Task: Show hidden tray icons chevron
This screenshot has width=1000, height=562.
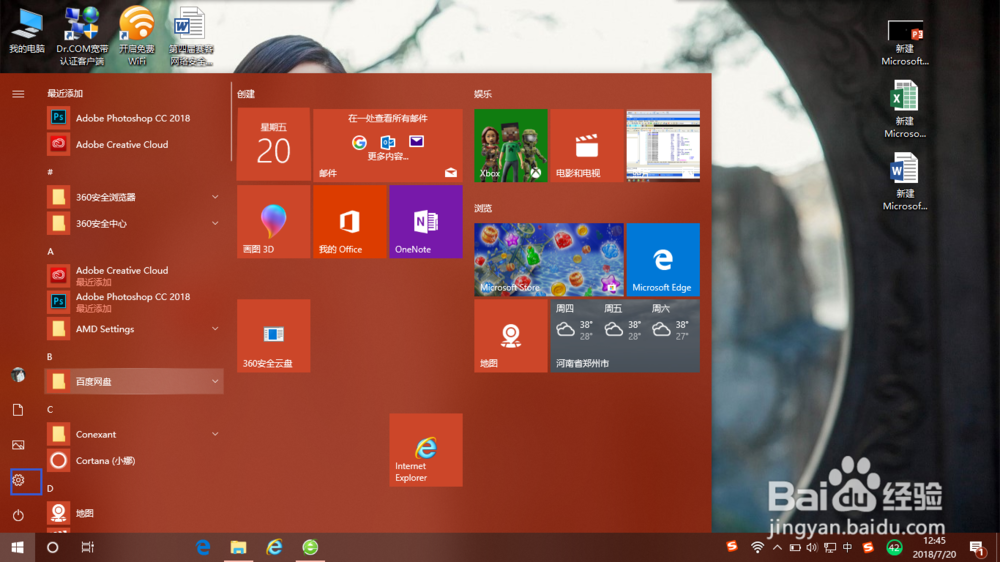Action: [x=777, y=547]
